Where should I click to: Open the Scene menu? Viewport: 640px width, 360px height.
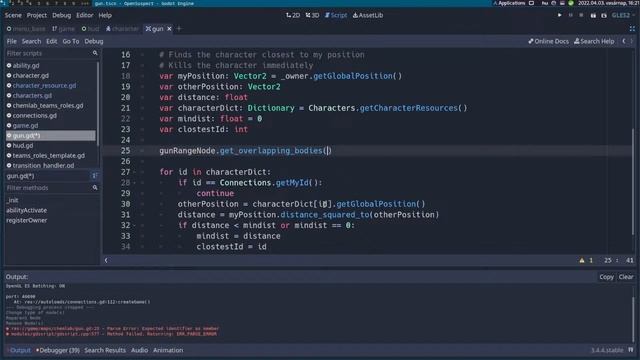point(13,15)
